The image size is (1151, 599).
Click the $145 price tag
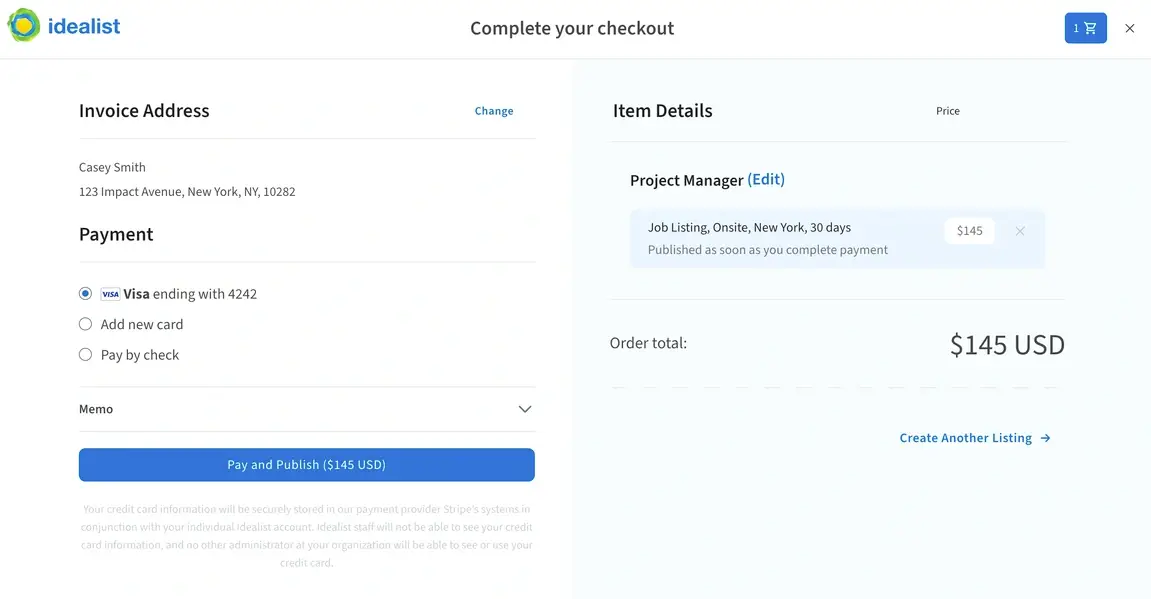coord(968,230)
